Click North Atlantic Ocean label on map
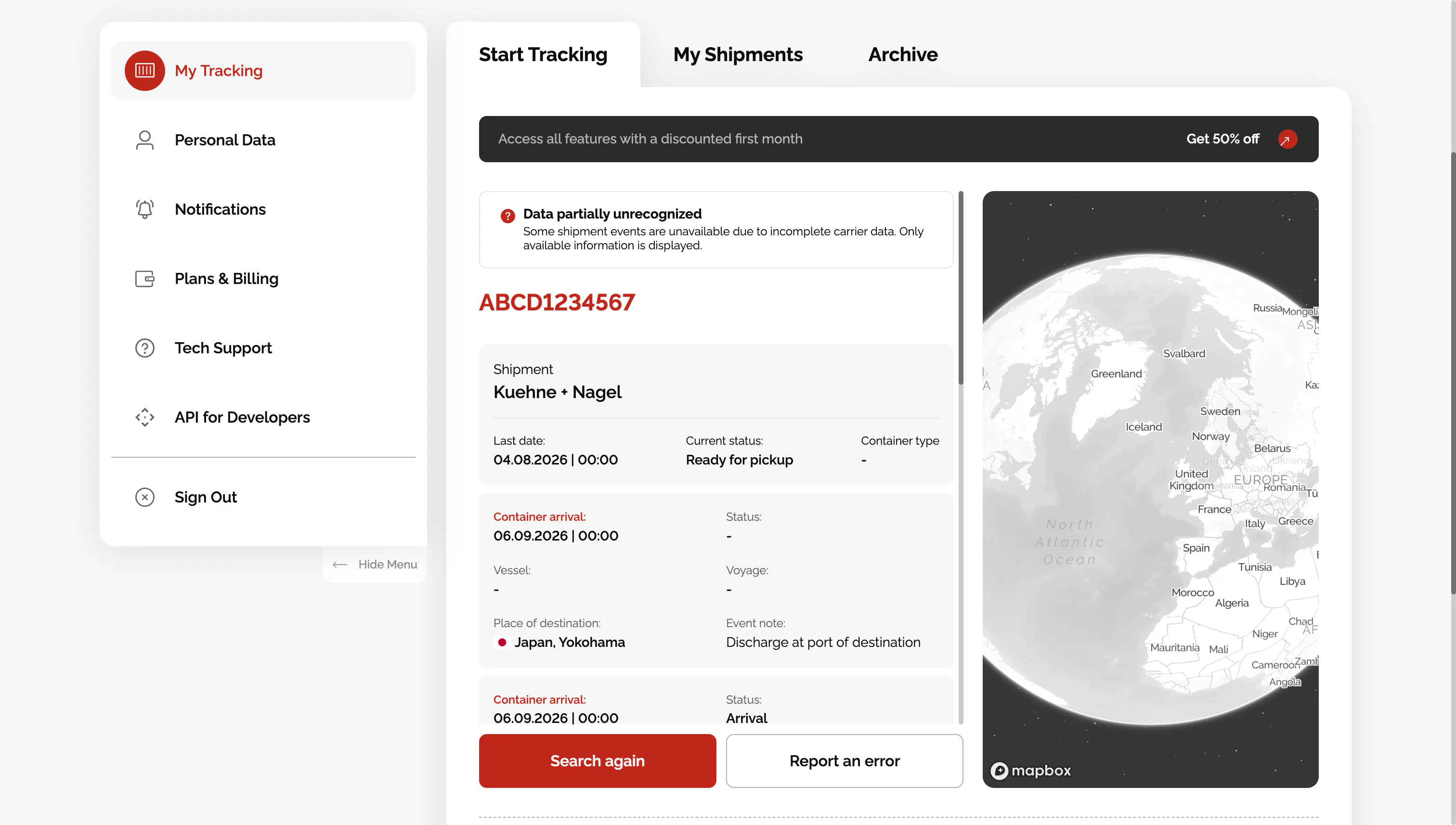 [1069, 541]
